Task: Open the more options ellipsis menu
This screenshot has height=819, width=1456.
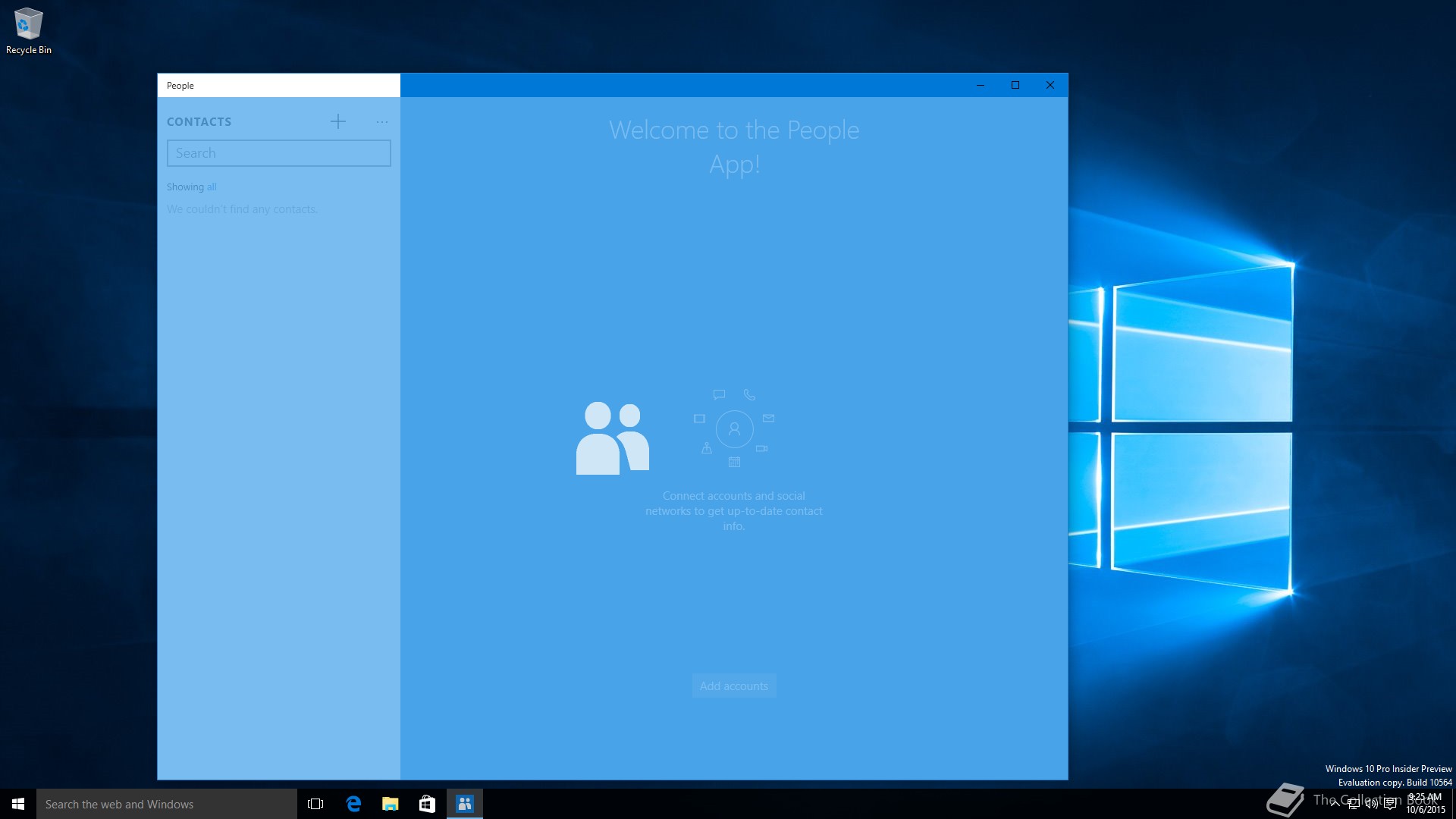Action: [382, 121]
